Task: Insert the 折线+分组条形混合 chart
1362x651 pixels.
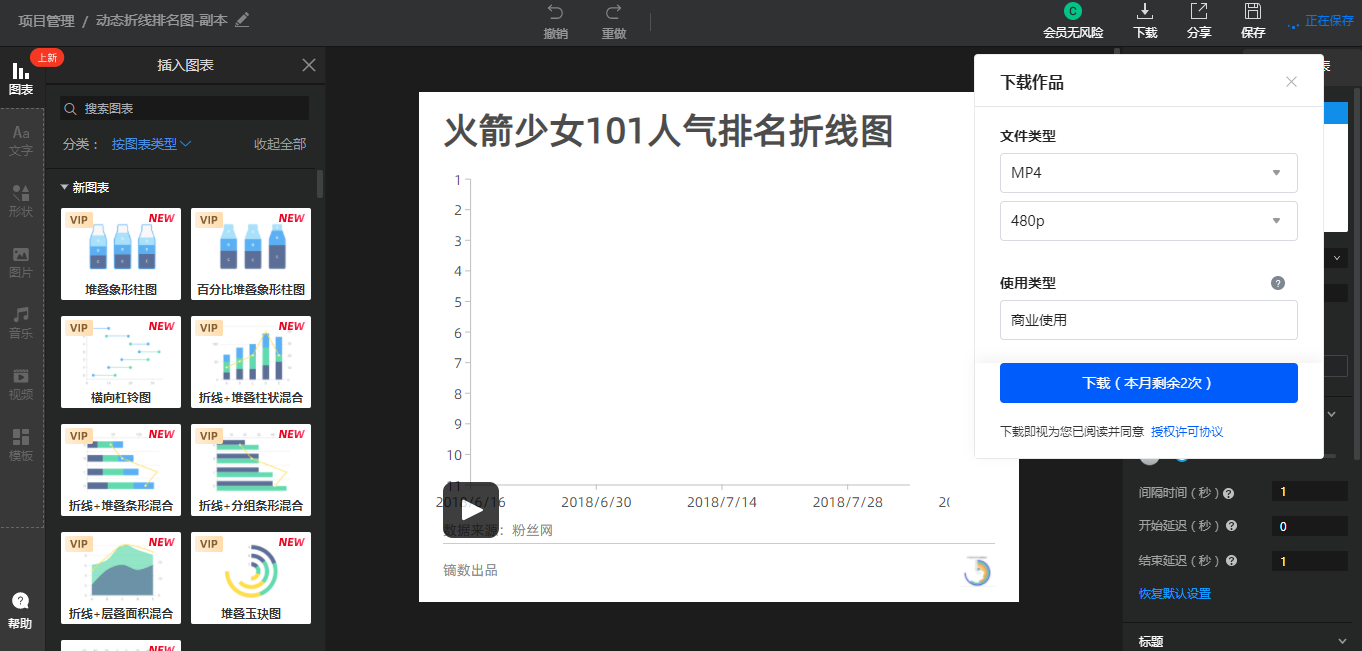Action: [251, 470]
